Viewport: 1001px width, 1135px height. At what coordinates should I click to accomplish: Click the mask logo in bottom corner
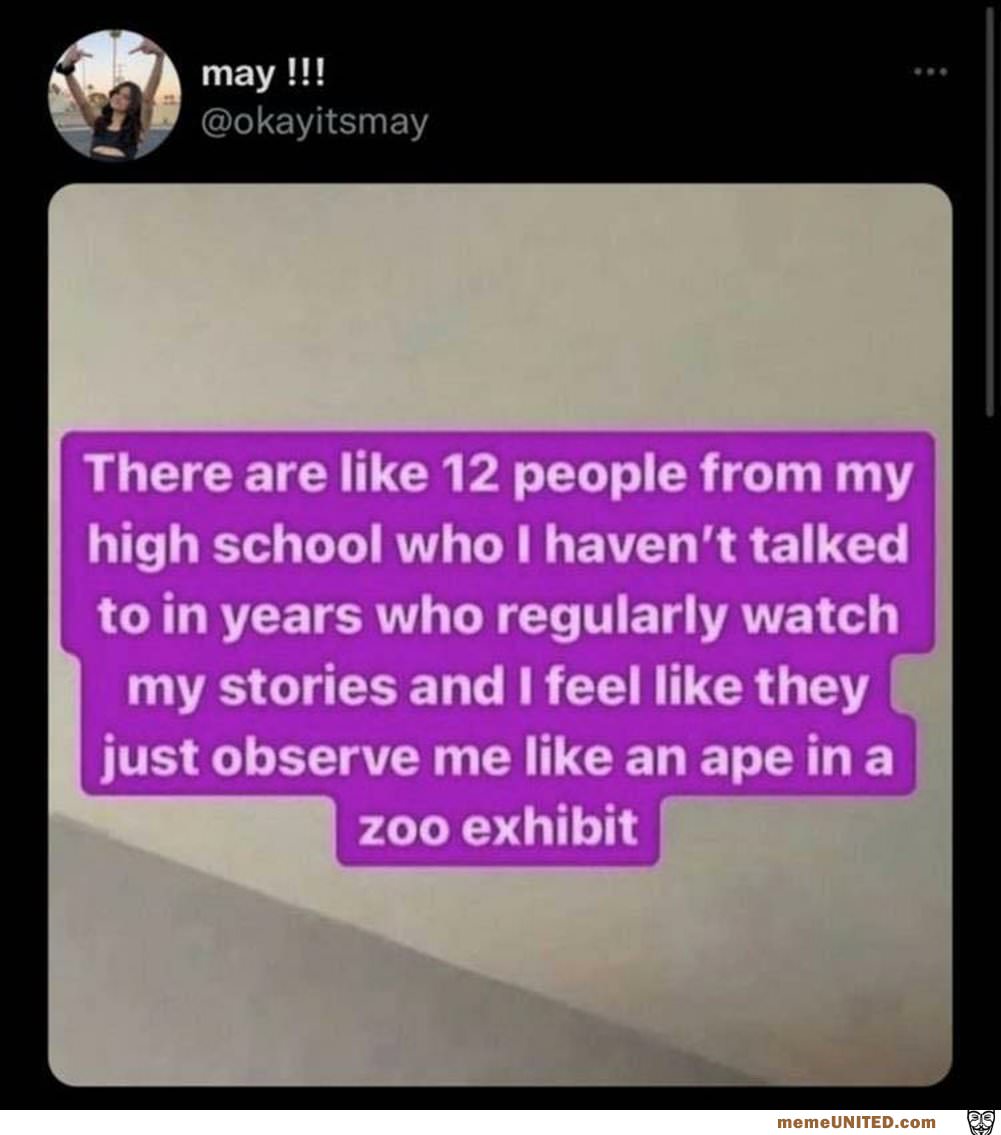[x=978, y=1121]
